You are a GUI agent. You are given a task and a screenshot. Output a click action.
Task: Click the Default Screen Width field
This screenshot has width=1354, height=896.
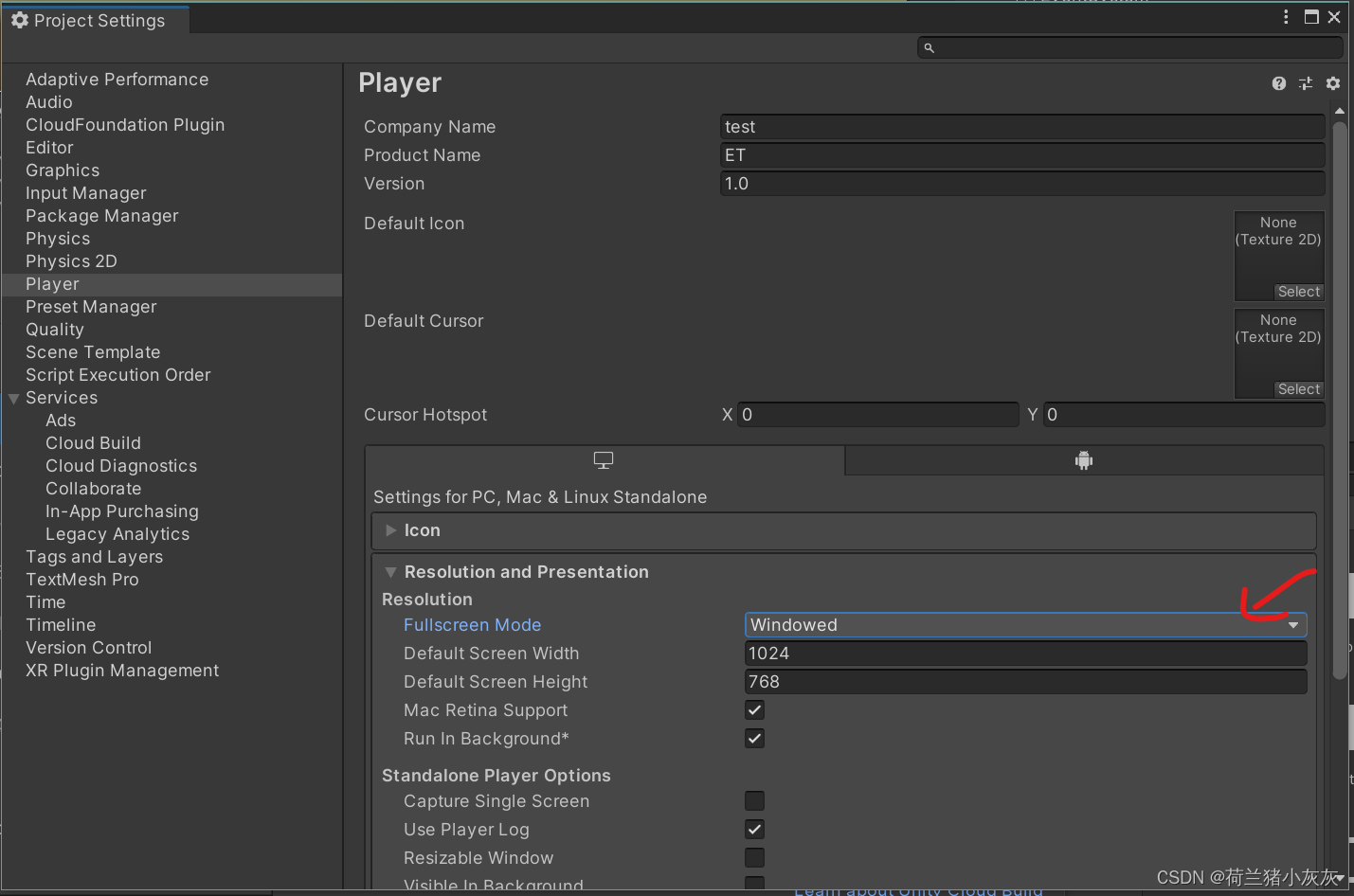point(1025,654)
